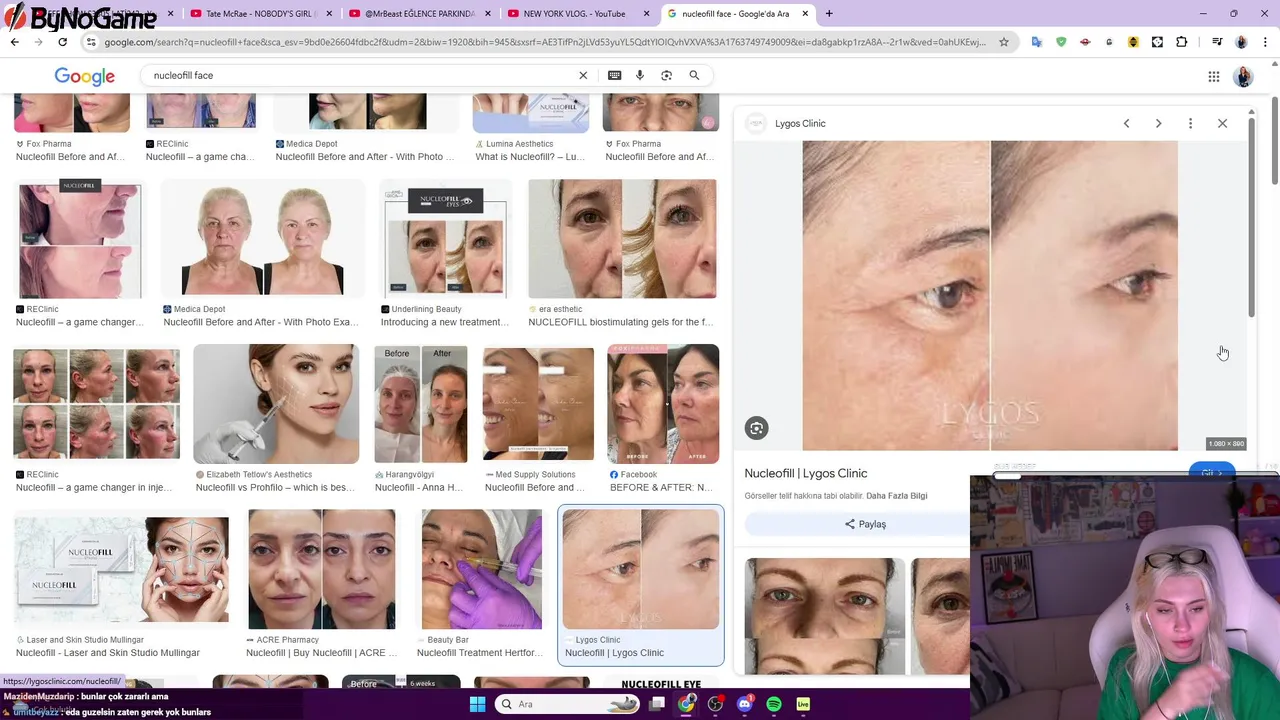This screenshot has width=1280, height=720.
Task: Open ACRE Pharmacy Nucleofill result
Action: [x=321, y=569]
